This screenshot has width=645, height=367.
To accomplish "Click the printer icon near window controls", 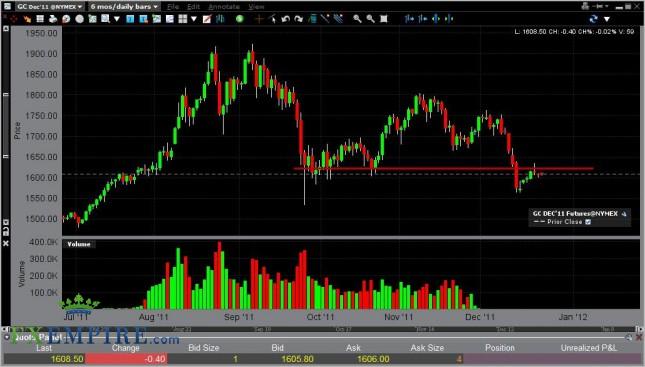I will pos(585,7).
